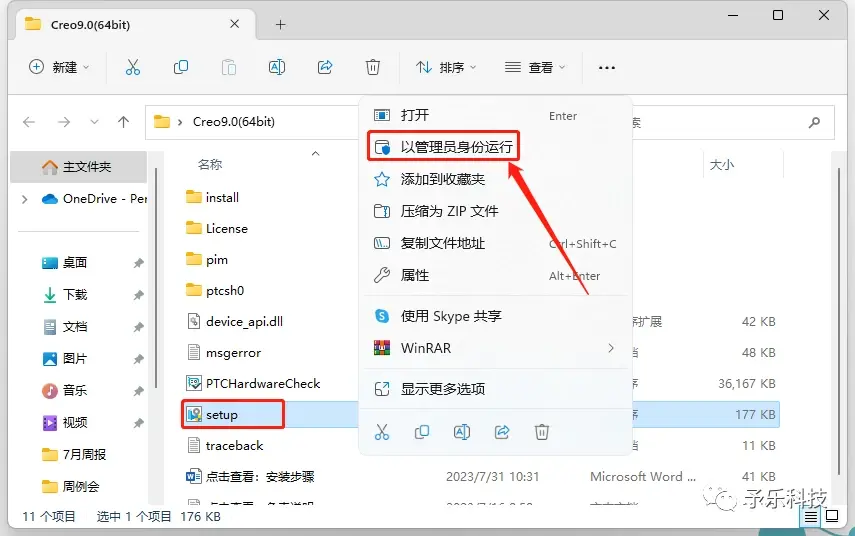Screen dimensions: 855x536
Task: Click the trash icon in context menu
Action: (541, 432)
